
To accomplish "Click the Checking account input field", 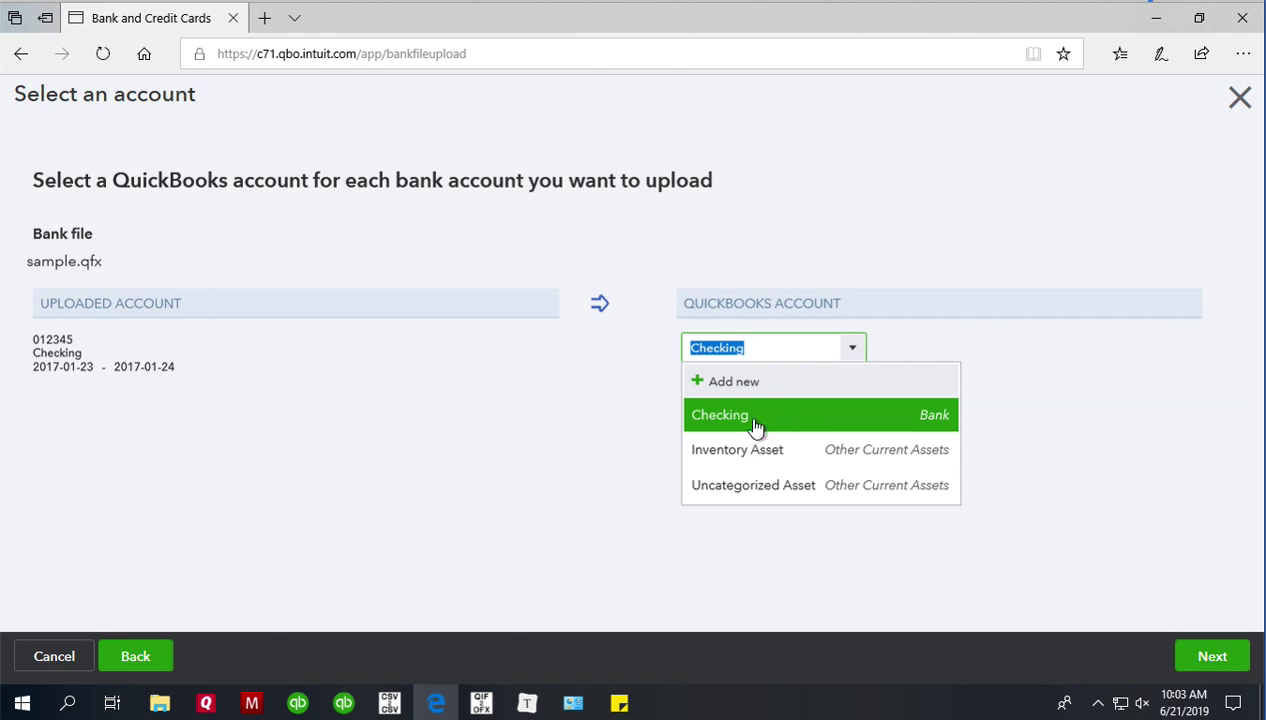I will pyautogui.click(x=762, y=348).
